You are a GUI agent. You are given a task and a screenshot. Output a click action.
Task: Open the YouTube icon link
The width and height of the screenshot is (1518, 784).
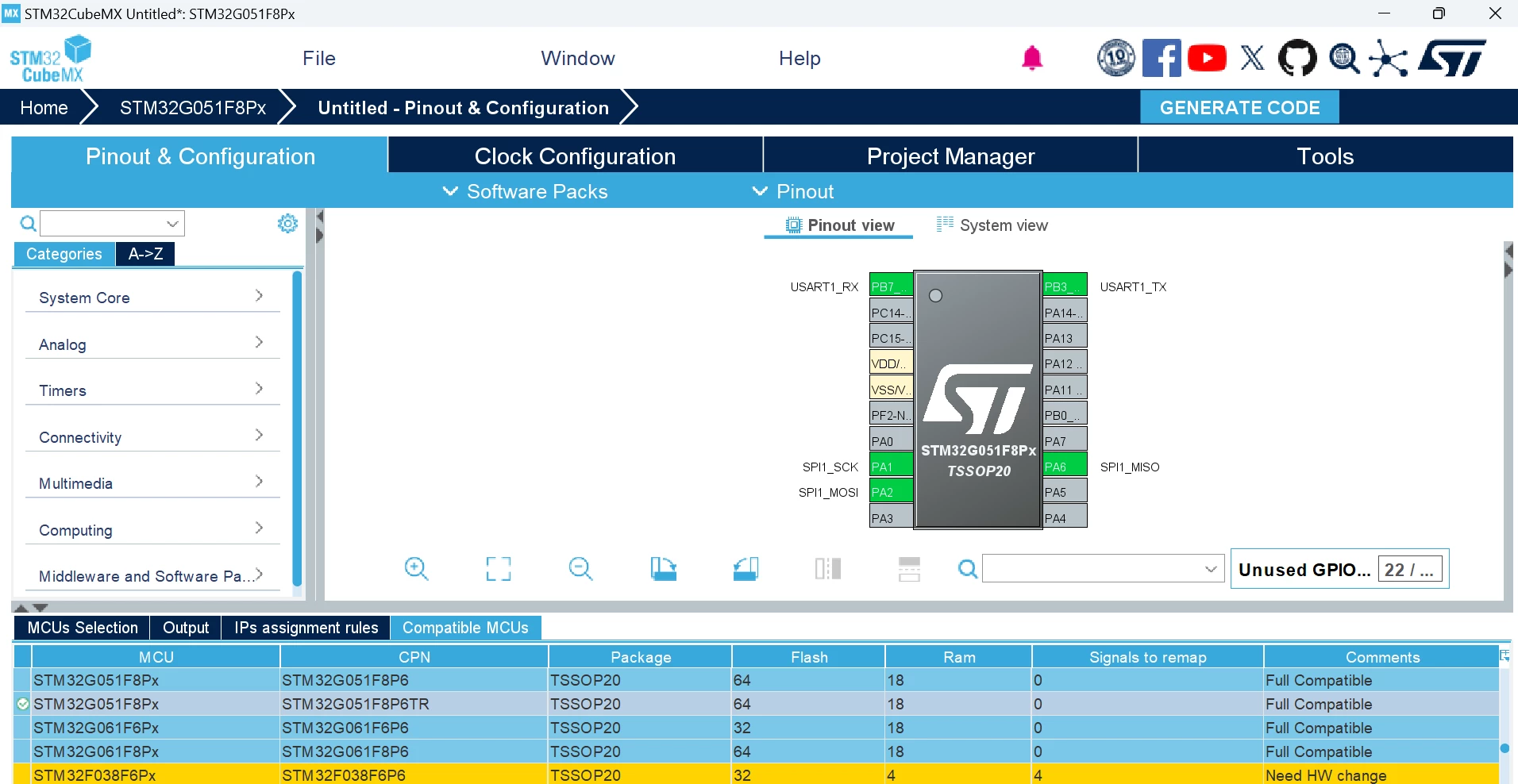tap(1207, 58)
